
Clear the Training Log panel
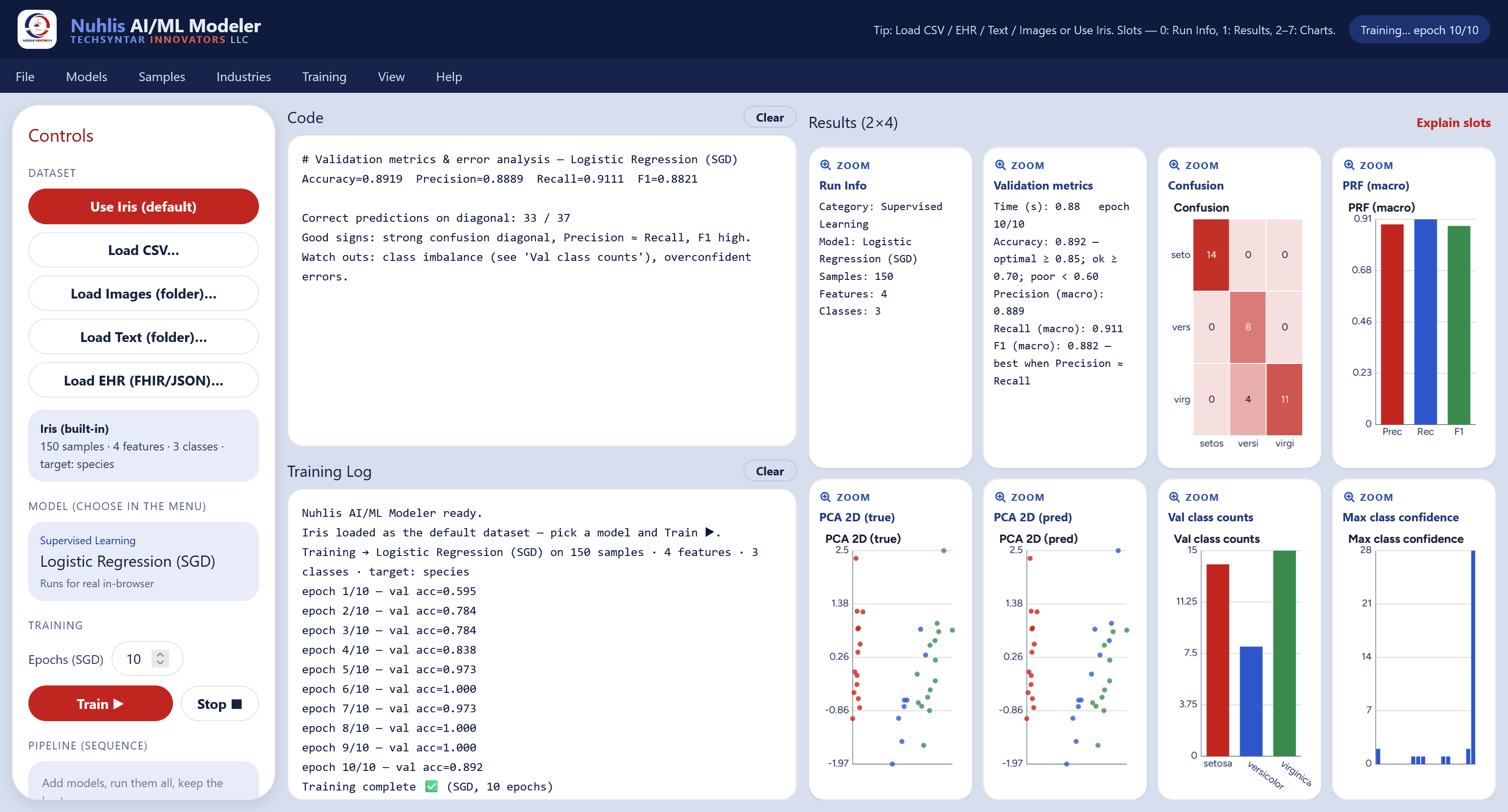(x=769, y=470)
